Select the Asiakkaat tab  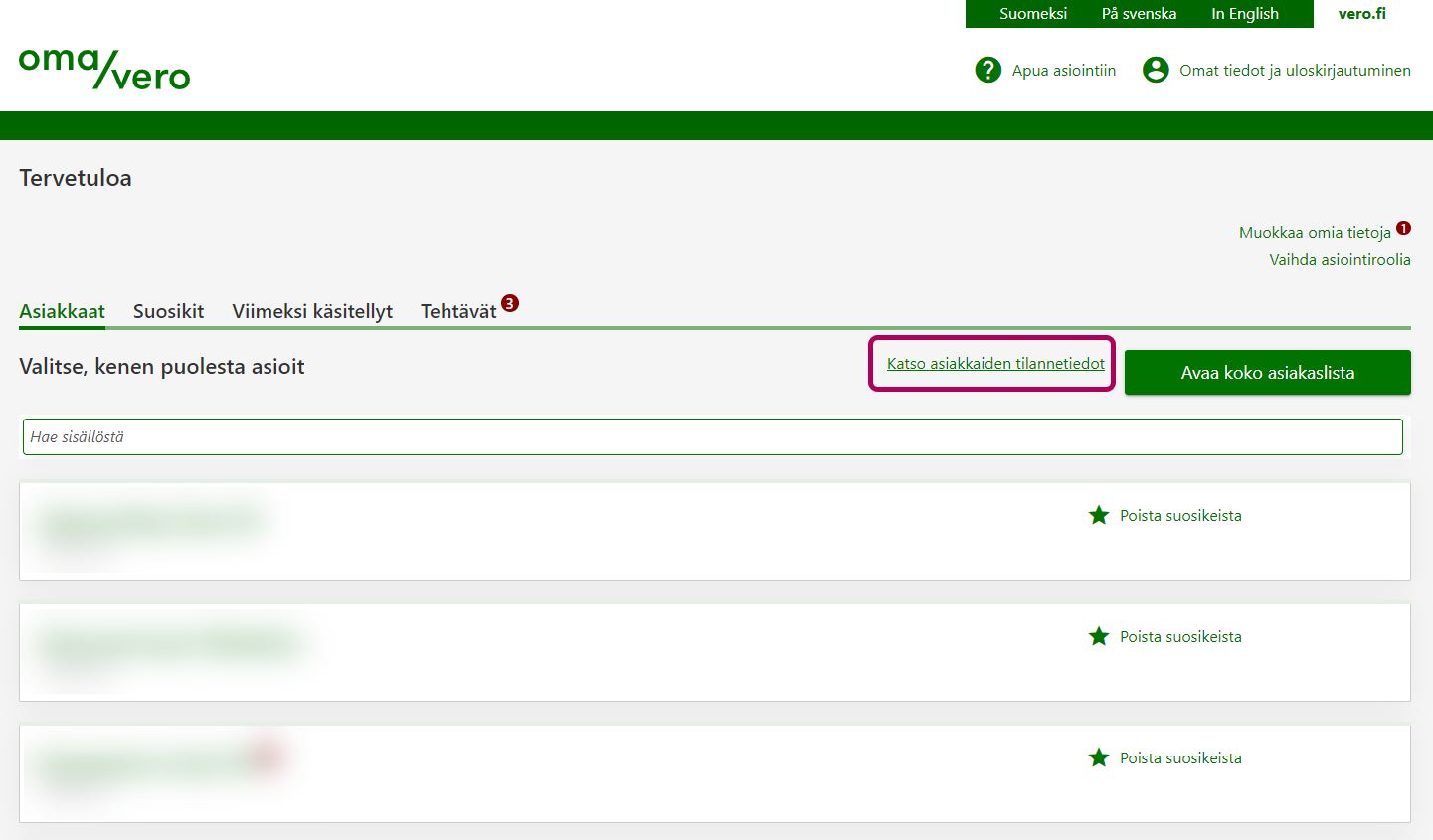[x=62, y=311]
